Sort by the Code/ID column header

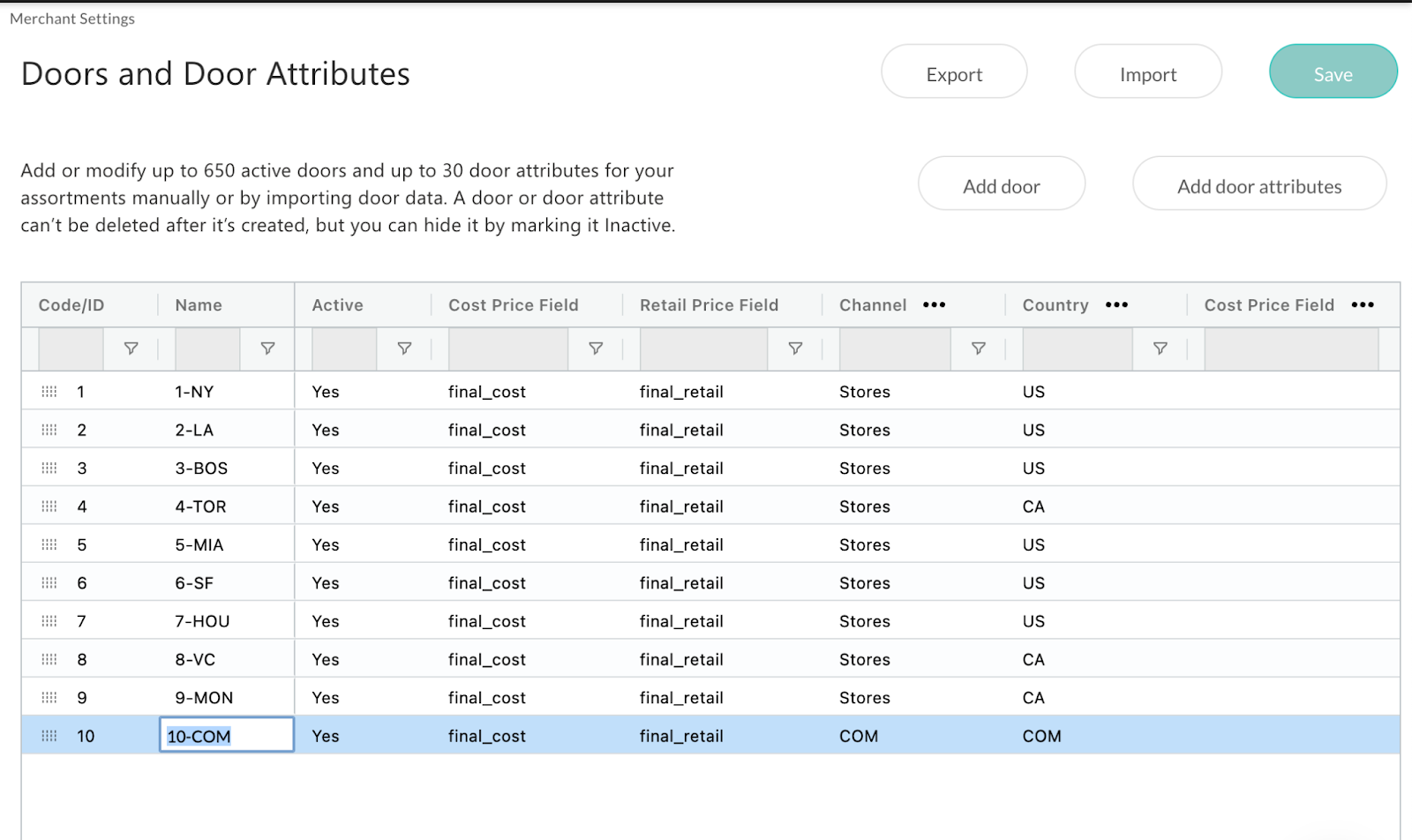pyautogui.click(x=71, y=305)
